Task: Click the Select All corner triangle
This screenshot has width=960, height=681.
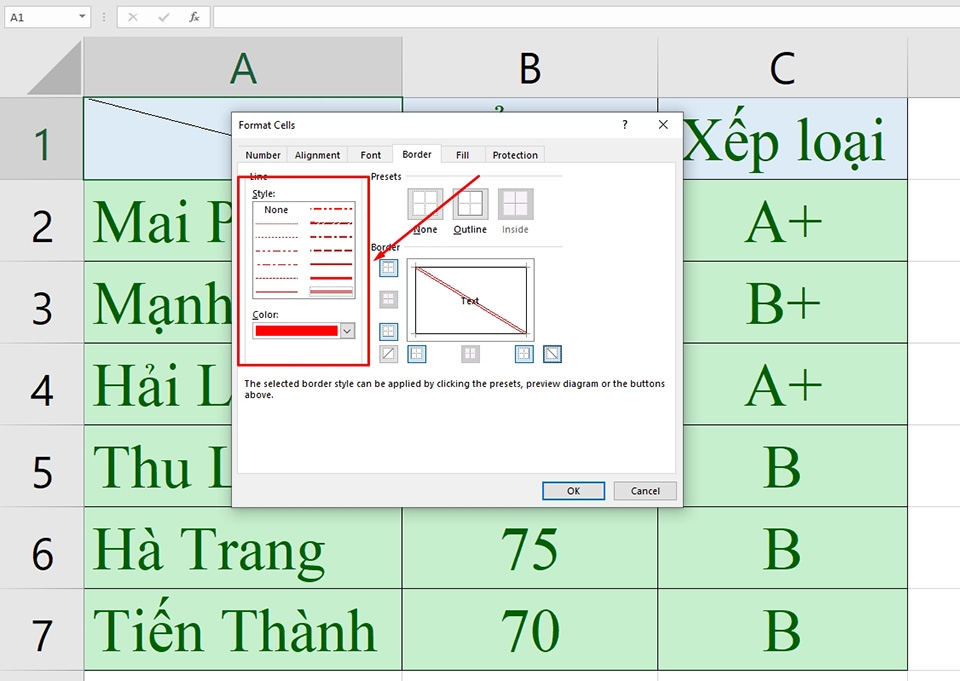Action: [x=55, y=67]
